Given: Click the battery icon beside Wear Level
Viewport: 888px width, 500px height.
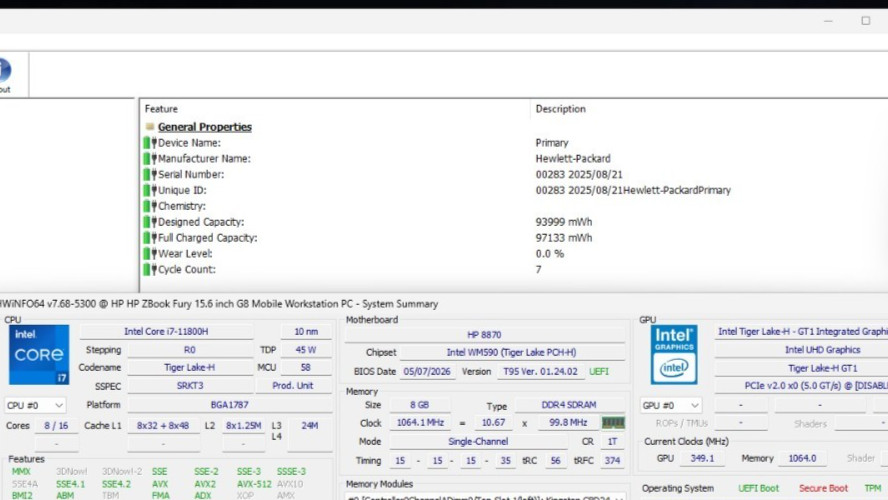Looking at the screenshot, I should 150,254.
